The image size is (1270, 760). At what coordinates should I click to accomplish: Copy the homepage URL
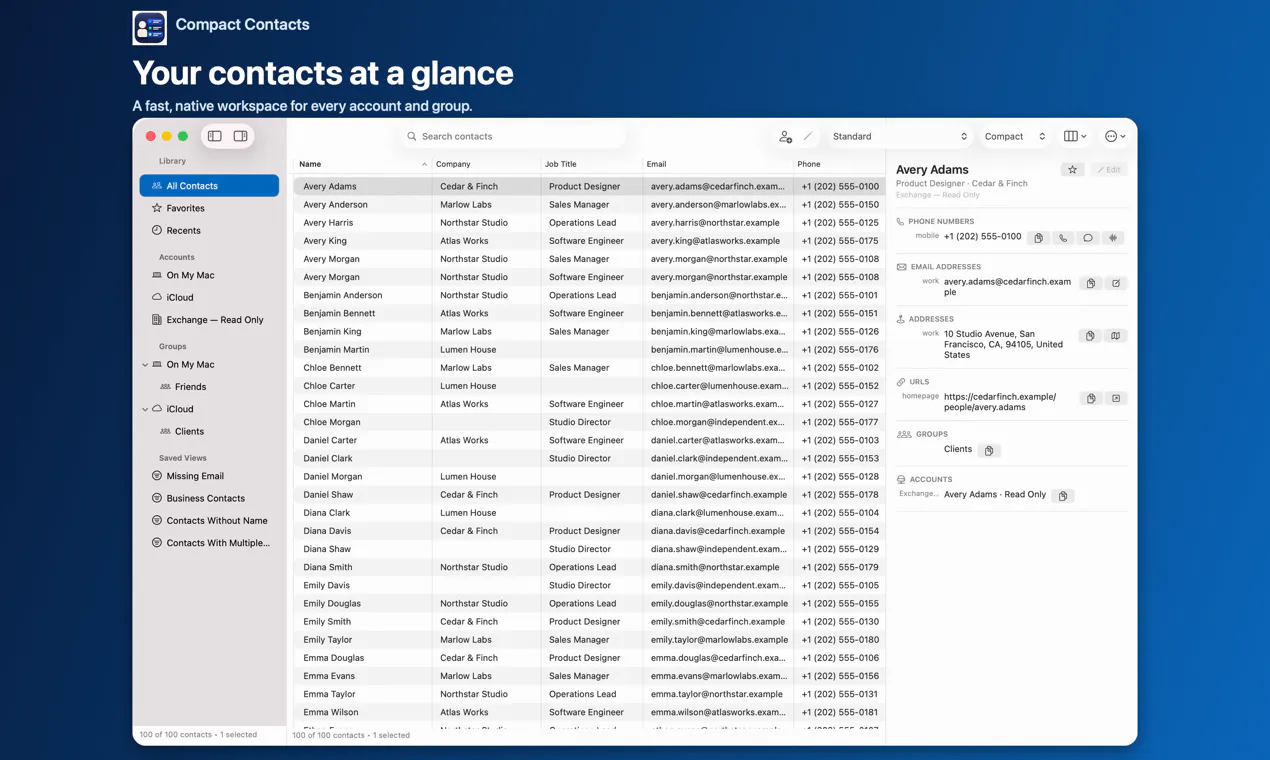pos(1091,398)
